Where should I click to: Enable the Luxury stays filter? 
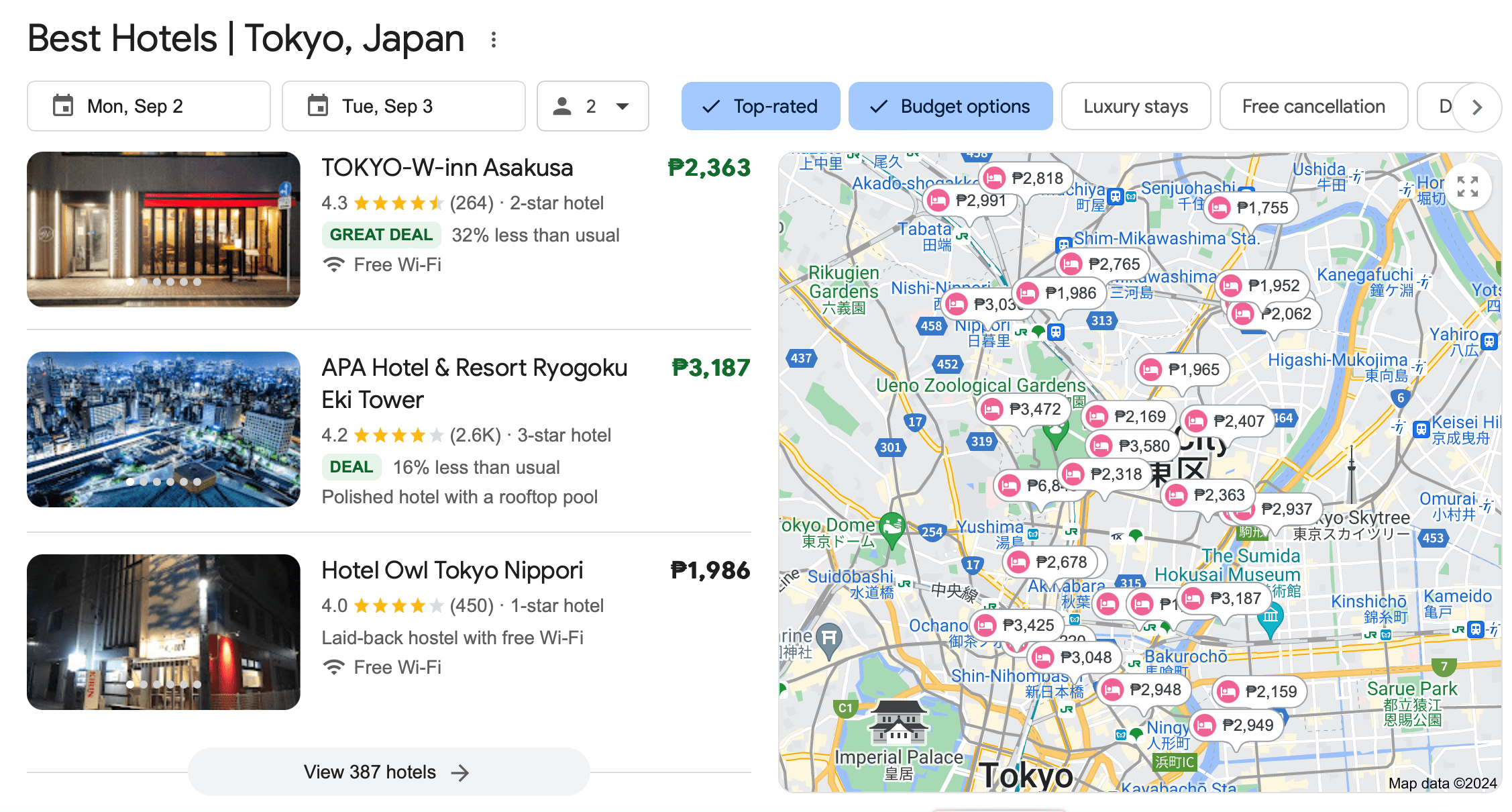tap(1136, 107)
